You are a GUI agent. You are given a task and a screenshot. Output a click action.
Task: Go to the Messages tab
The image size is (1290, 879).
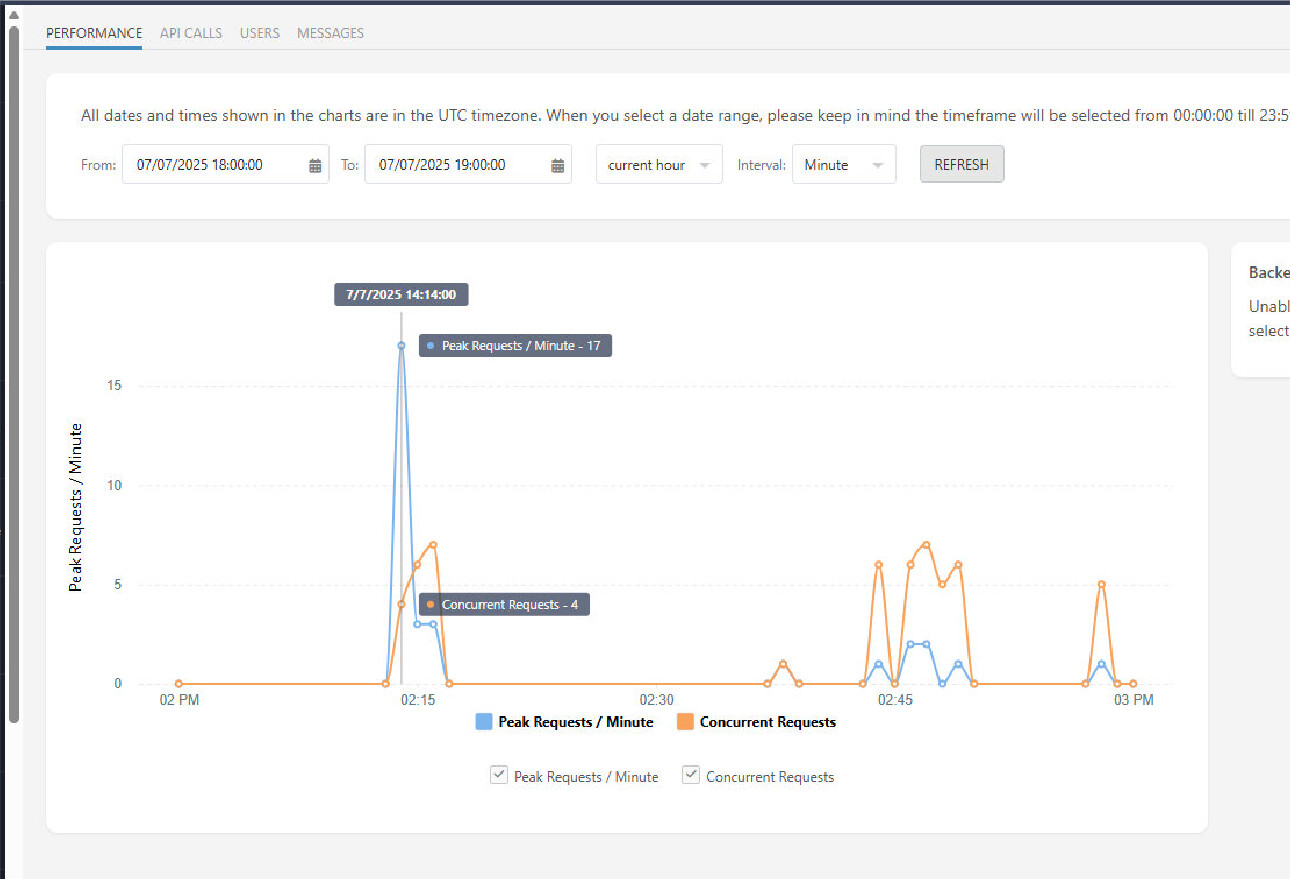point(330,33)
